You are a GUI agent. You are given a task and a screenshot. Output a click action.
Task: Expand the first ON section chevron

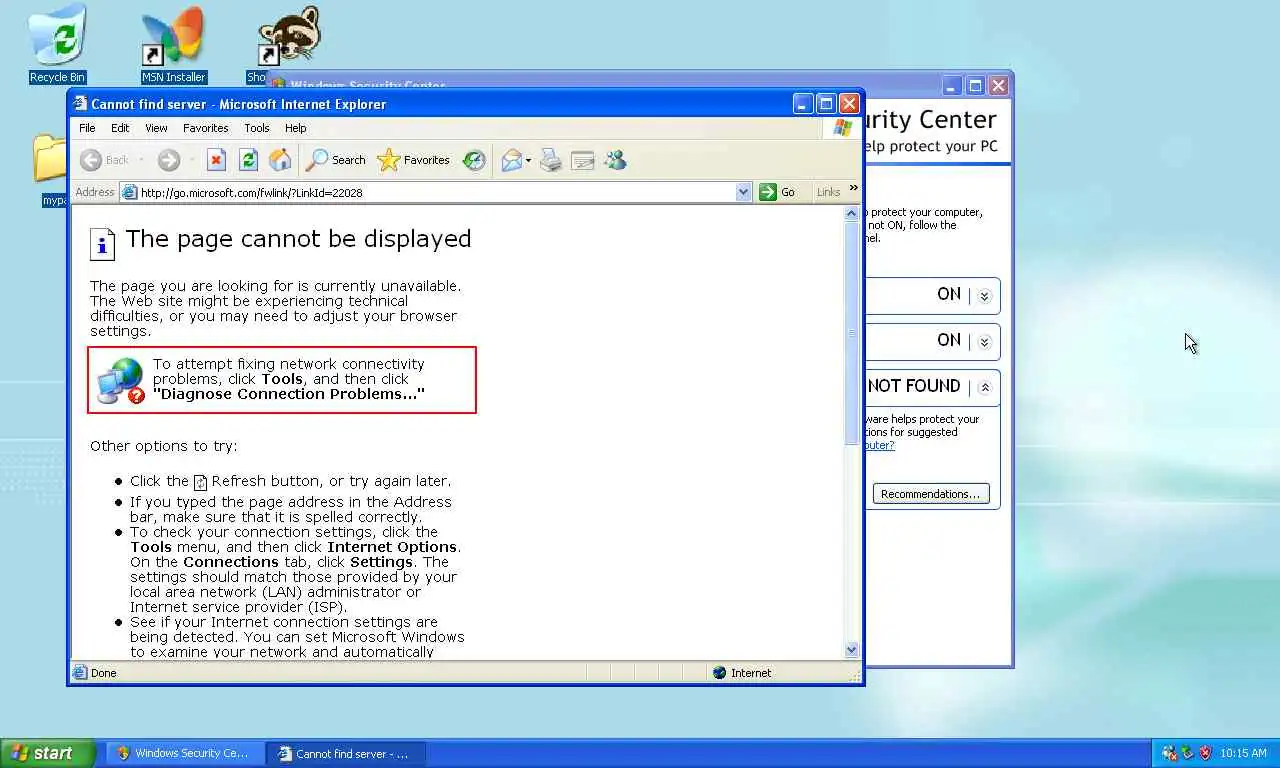coord(984,296)
